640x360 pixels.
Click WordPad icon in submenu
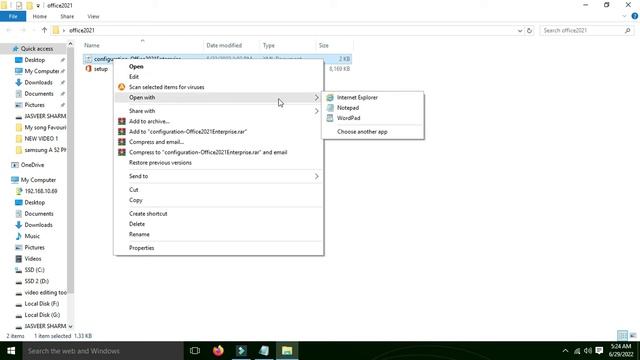(330, 118)
